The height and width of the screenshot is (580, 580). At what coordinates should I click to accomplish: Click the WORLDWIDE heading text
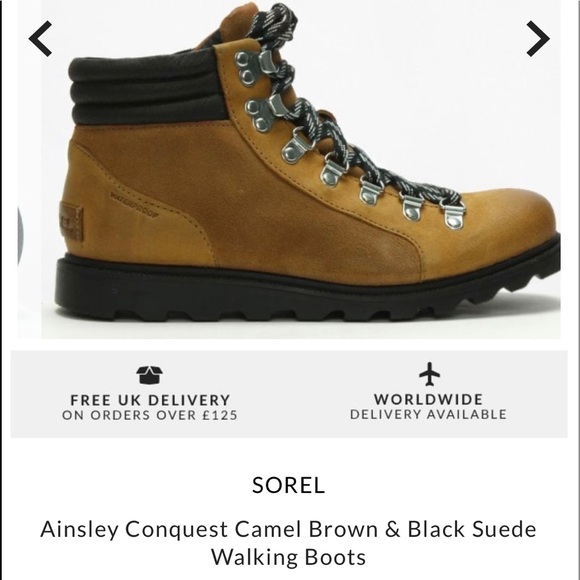coord(428,399)
